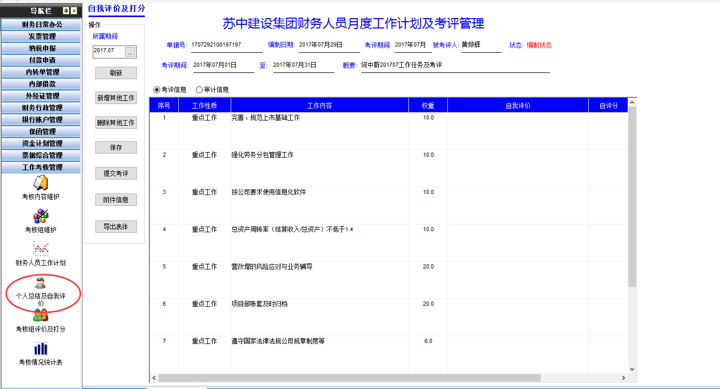Open the 银行账户管理 menu section
Image resolution: width=720 pixels, height=389 pixels.
(x=41, y=120)
